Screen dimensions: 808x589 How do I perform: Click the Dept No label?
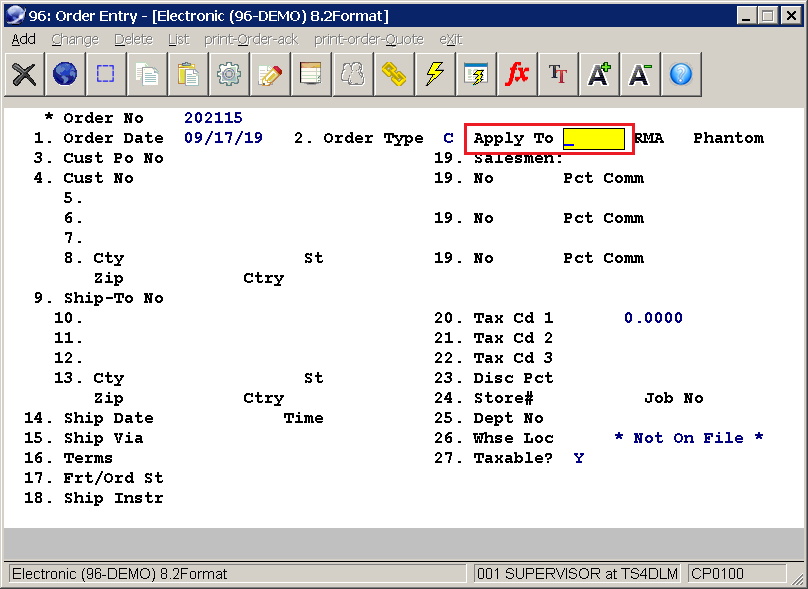tap(509, 418)
